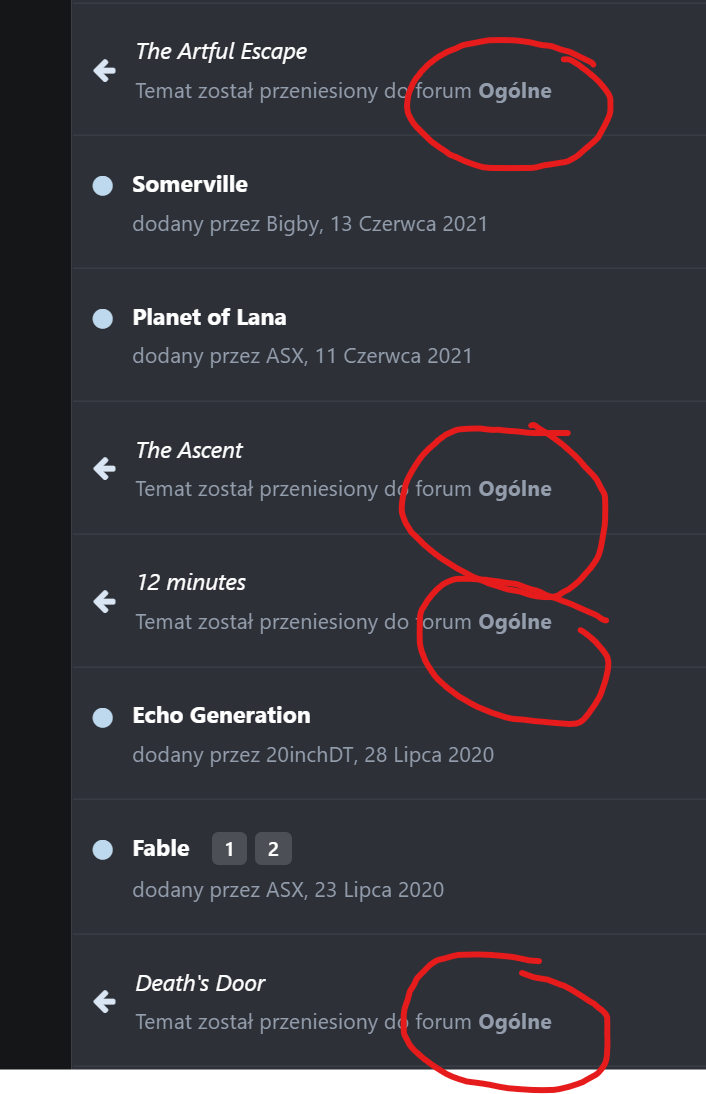Open The Artful Escape topic
The image size is (706, 1094).
pos(221,52)
